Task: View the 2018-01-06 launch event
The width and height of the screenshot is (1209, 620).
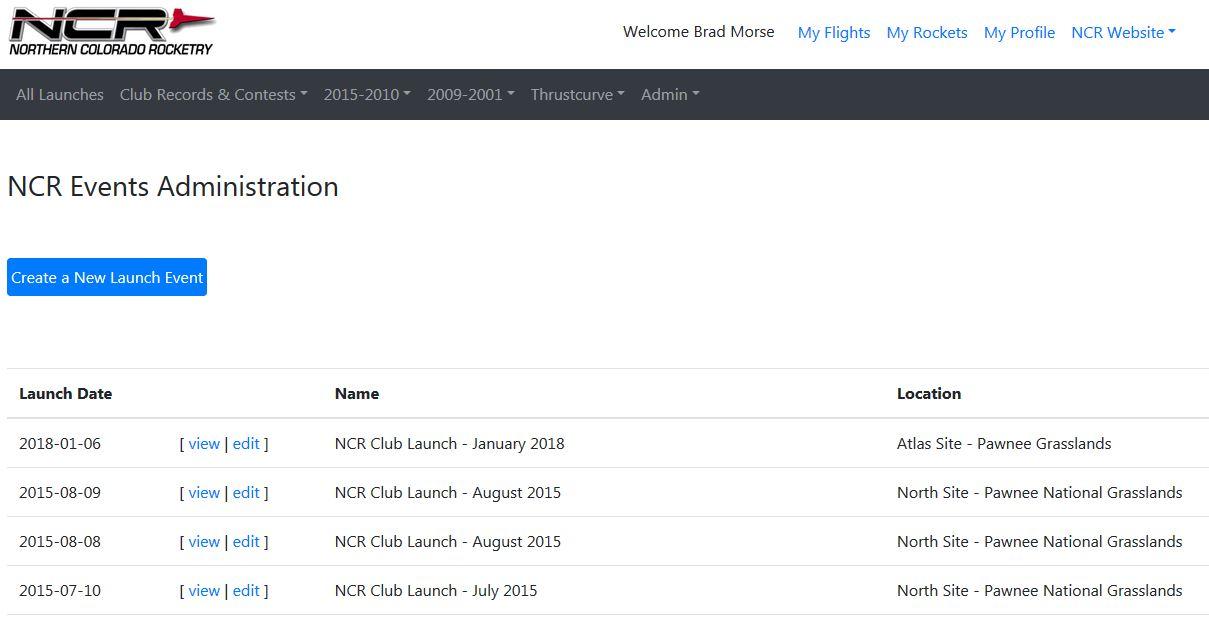Action: [204, 443]
